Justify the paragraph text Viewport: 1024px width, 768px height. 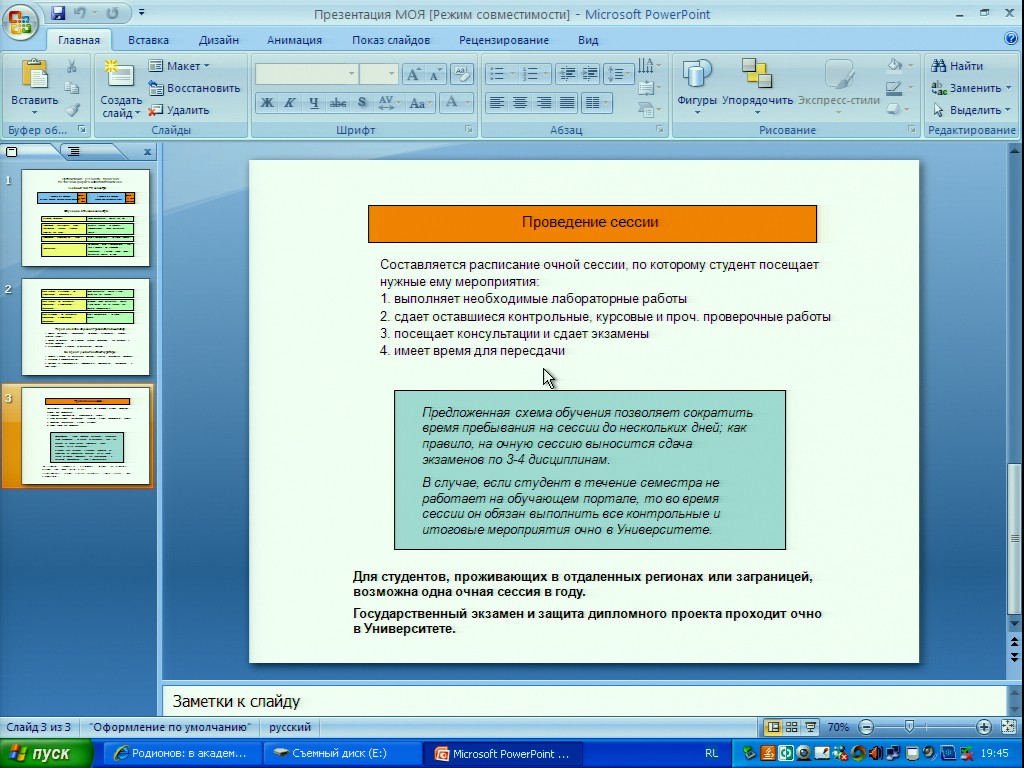point(568,103)
